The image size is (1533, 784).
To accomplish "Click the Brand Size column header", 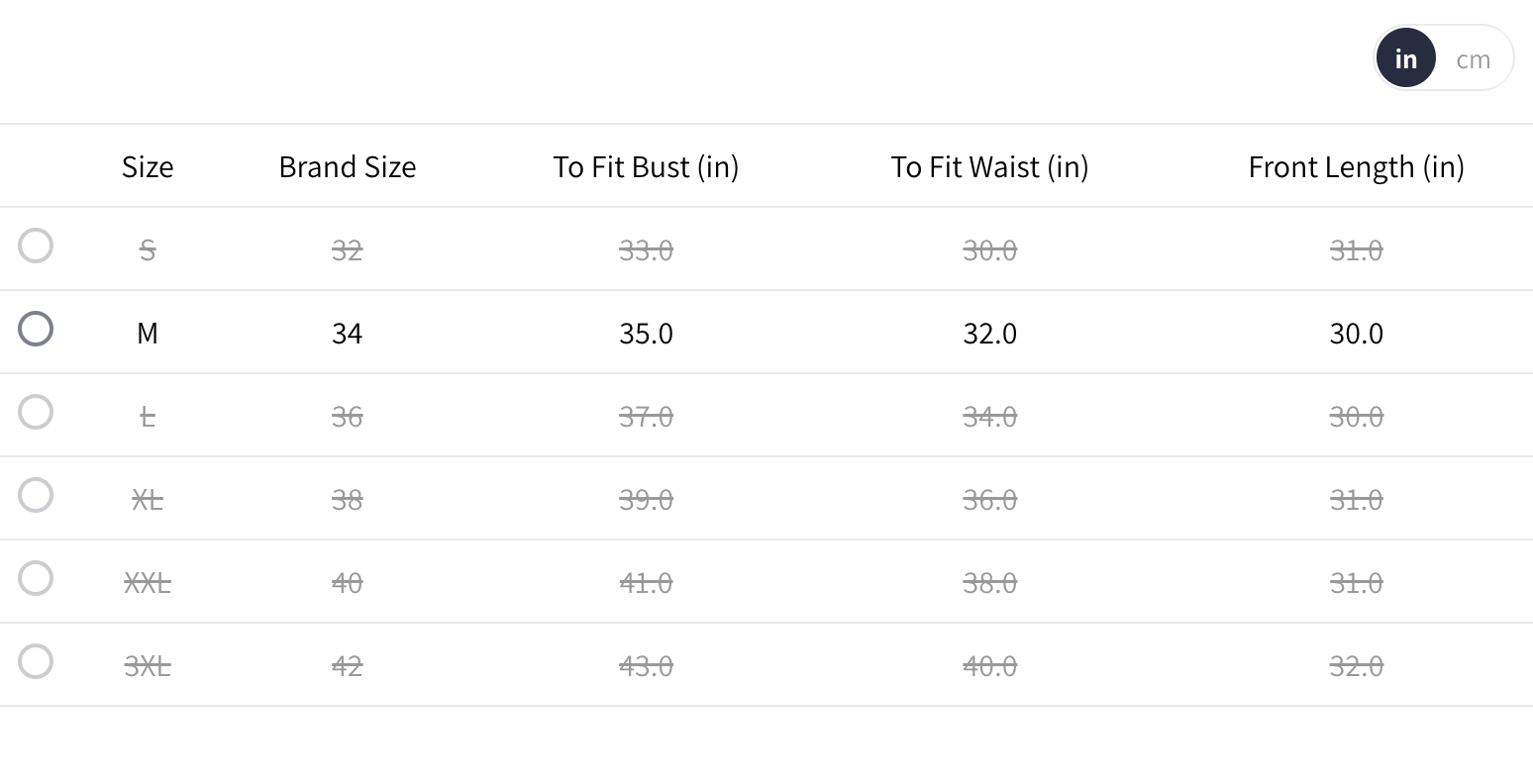I will point(348,166).
